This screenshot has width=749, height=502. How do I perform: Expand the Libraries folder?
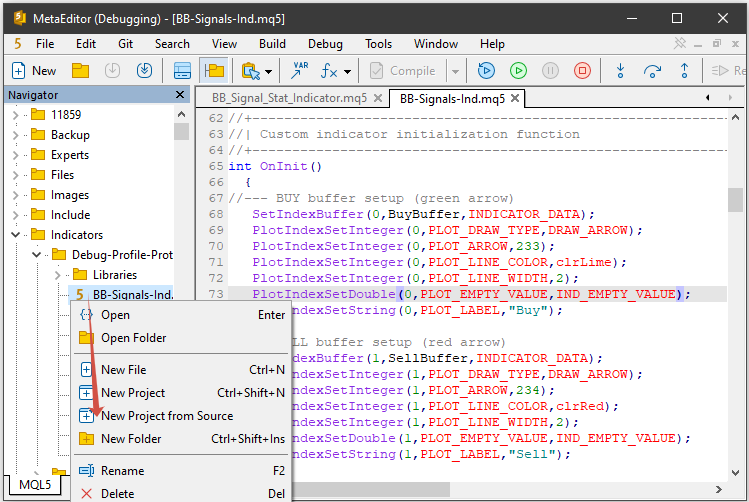57,275
